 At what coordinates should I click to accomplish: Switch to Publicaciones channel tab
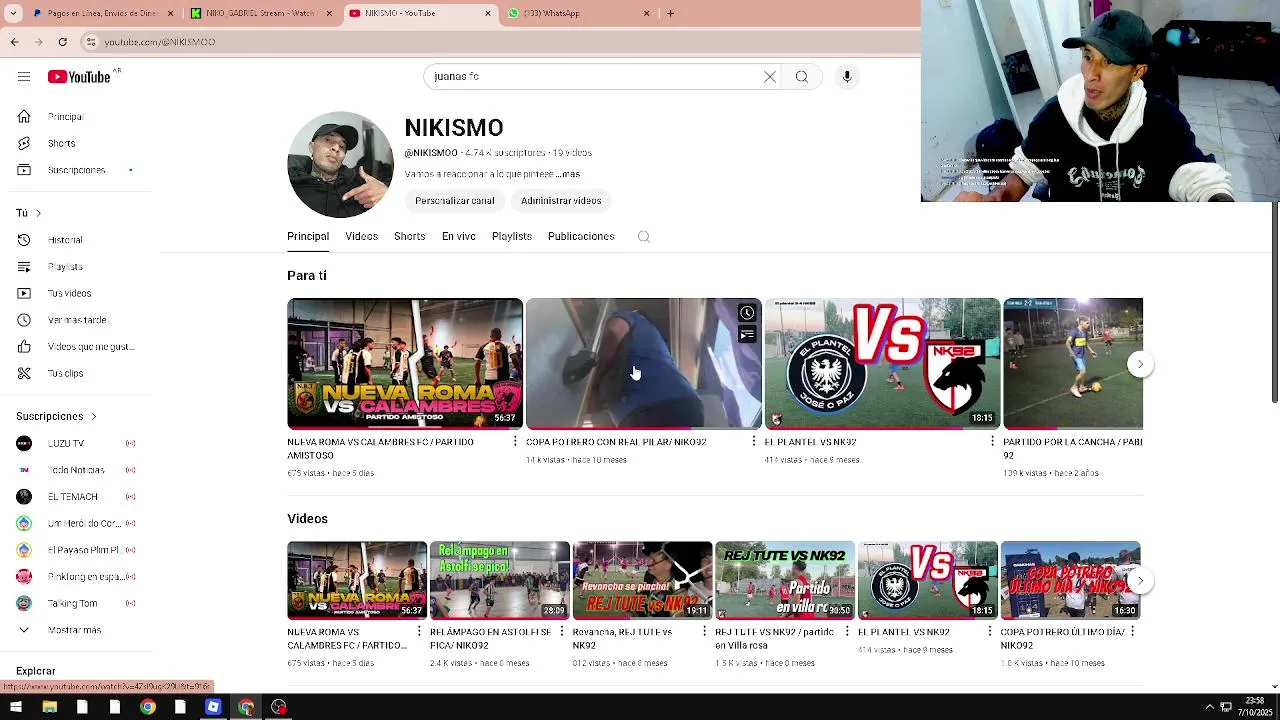pyautogui.click(x=581, y=237)
